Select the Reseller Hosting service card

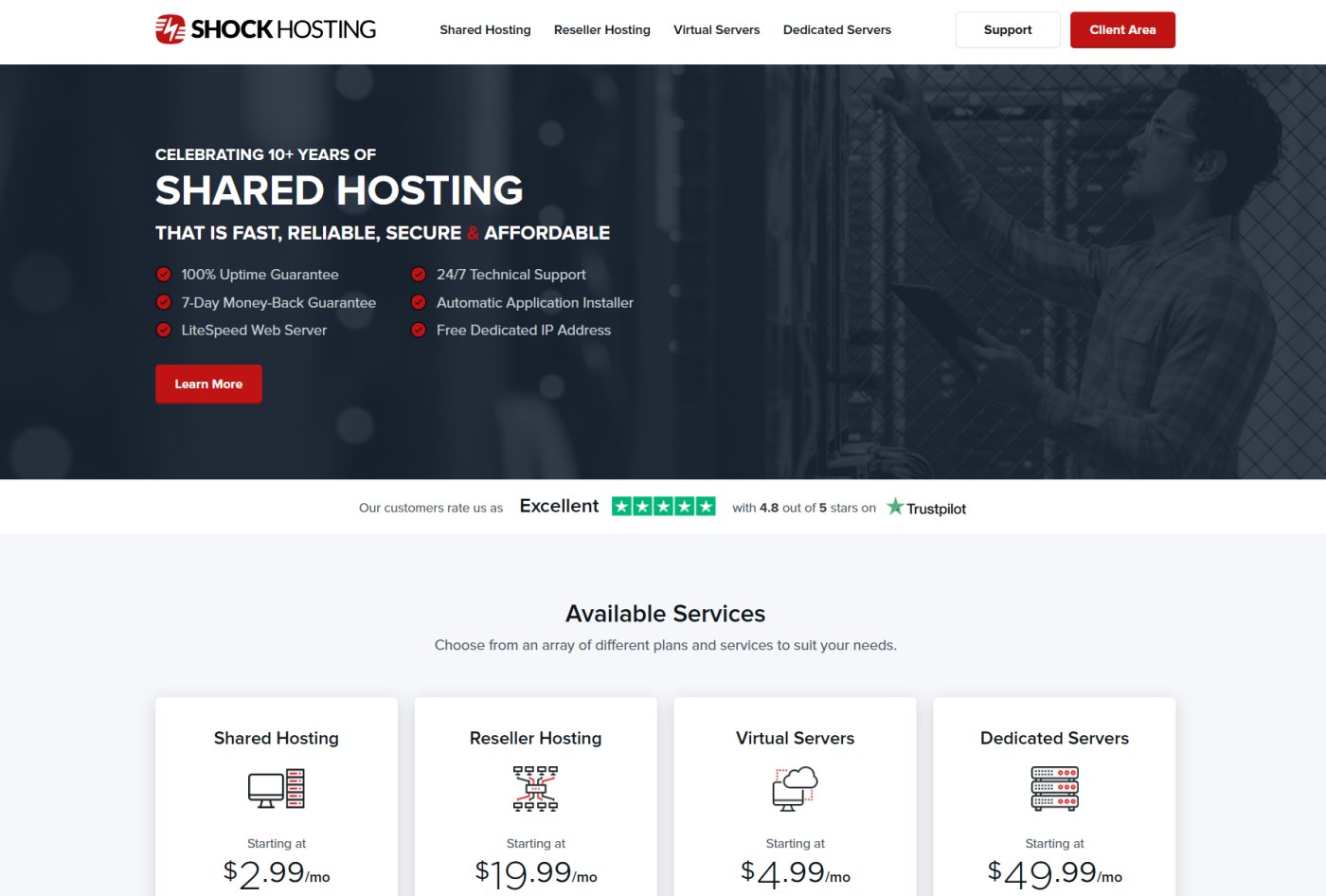click(x=535, y=796)
